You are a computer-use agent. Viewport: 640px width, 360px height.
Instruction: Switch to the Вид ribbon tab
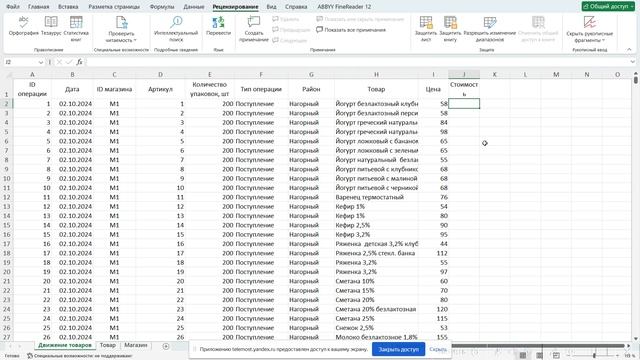click(271, 7)
